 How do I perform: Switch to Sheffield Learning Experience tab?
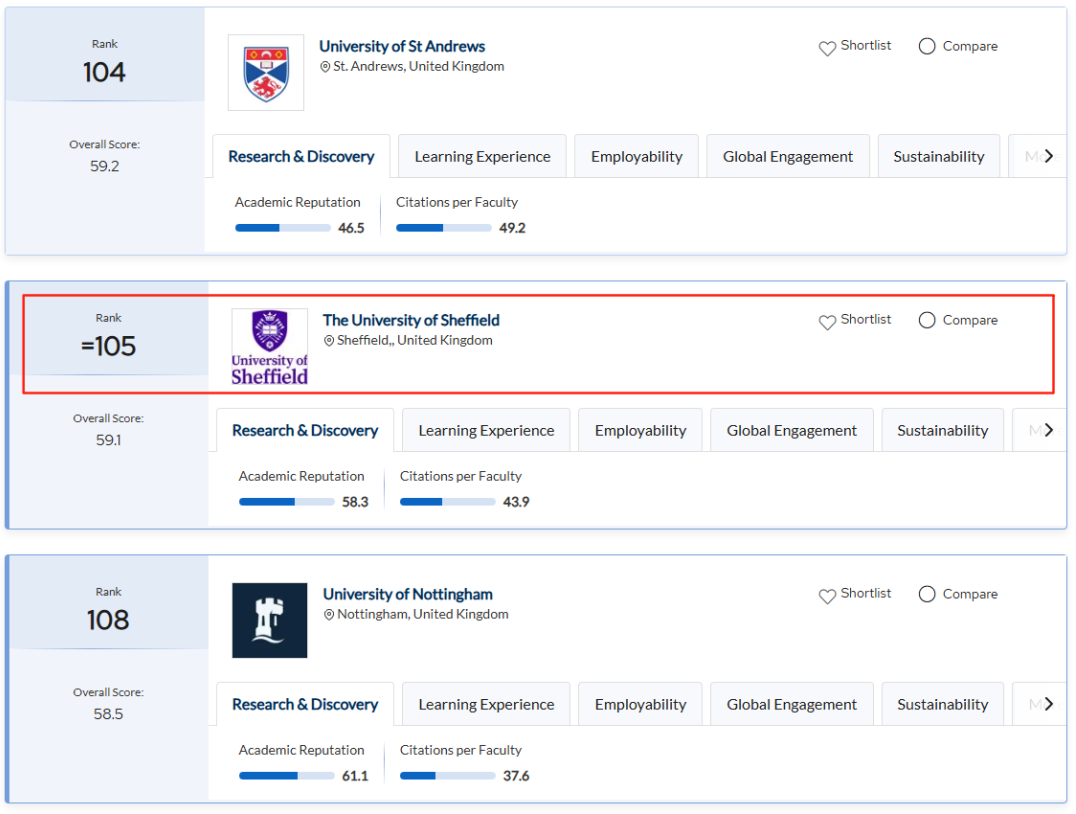487,430
